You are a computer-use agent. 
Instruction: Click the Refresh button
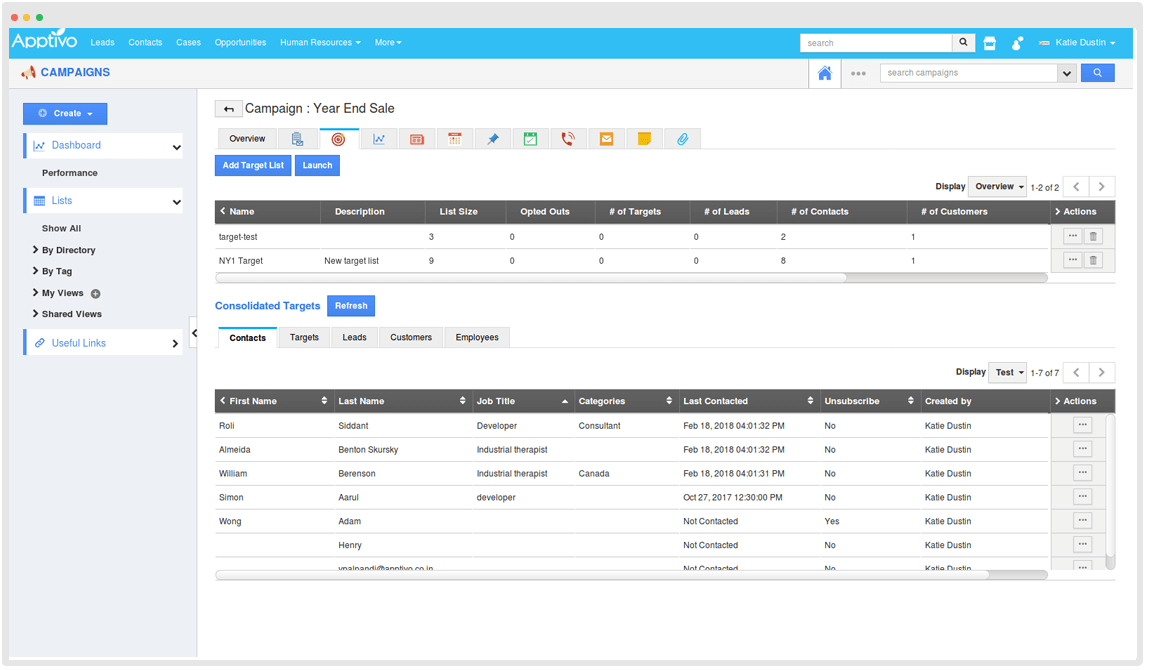click(x=351, y=306)
